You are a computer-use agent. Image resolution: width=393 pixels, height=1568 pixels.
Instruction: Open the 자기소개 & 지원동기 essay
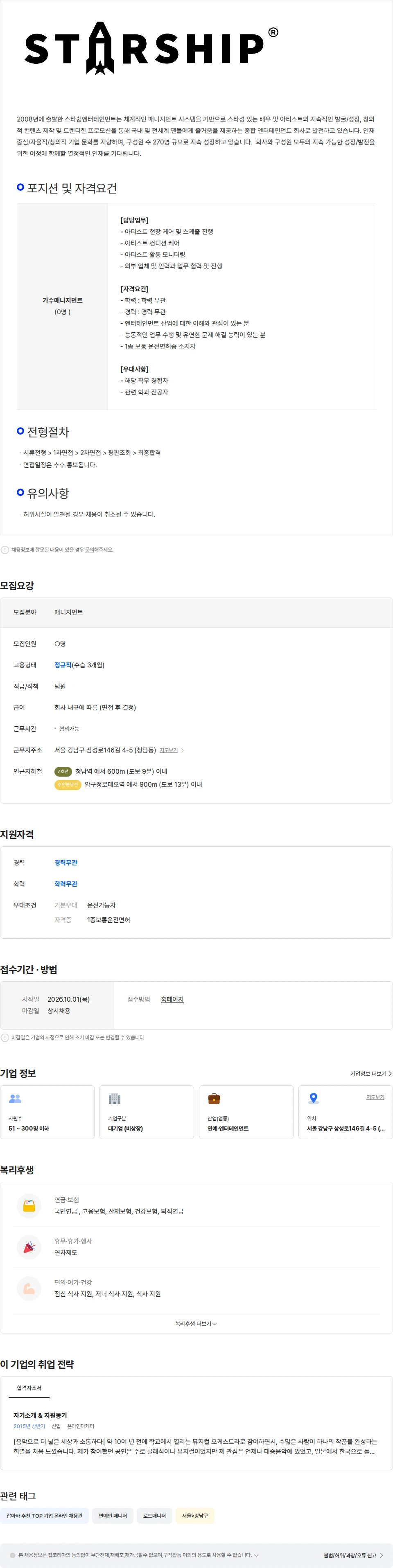(x=40, y=1415)
